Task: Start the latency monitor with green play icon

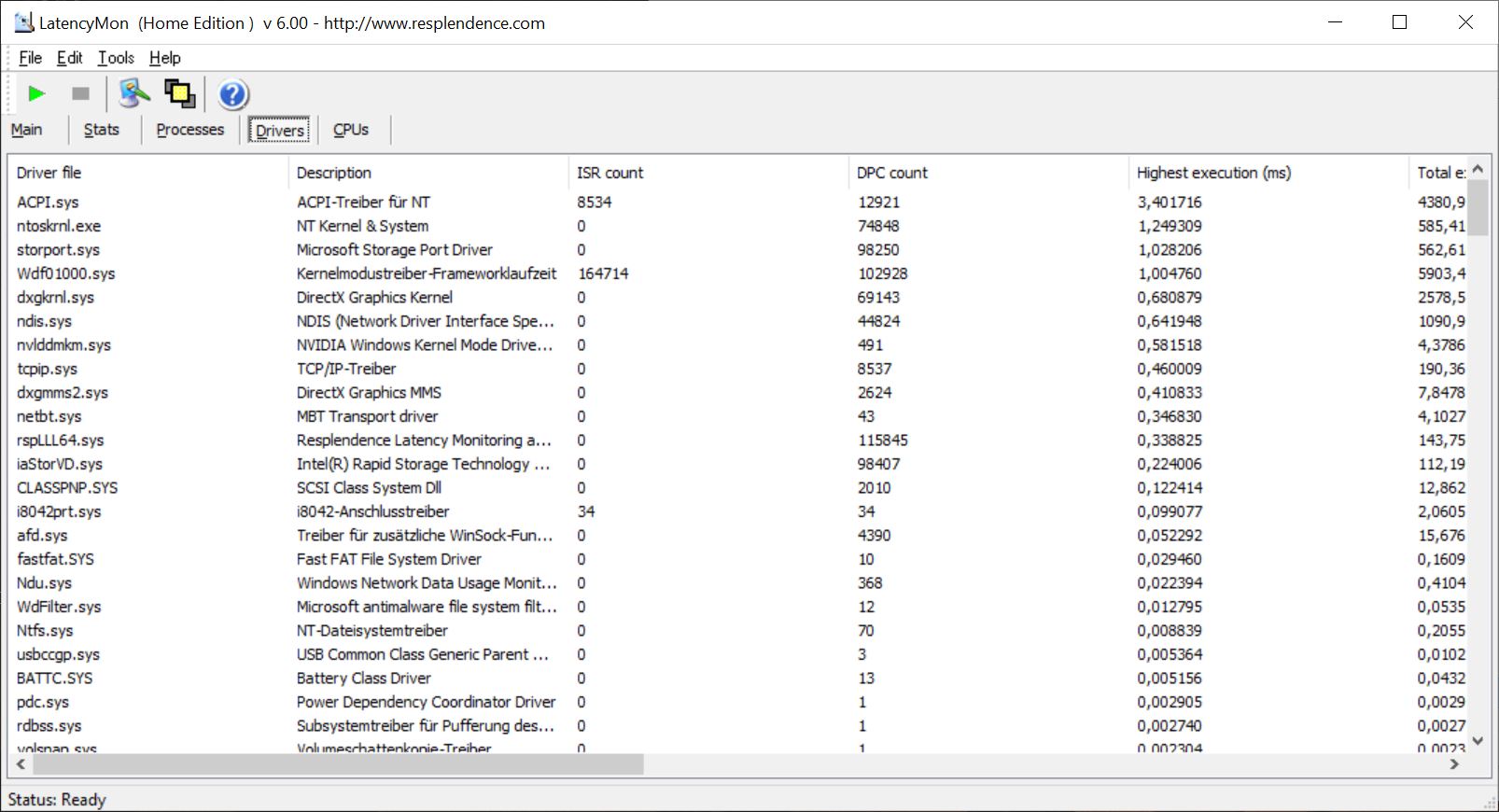Action: (x=36, y=93)
